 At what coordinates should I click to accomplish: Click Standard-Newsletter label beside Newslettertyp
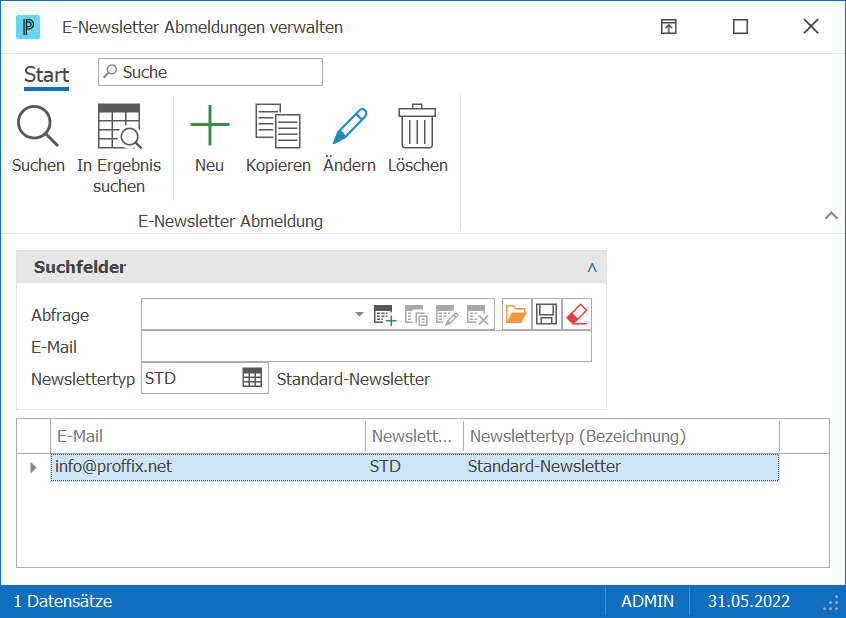click(x=353, y=379)
